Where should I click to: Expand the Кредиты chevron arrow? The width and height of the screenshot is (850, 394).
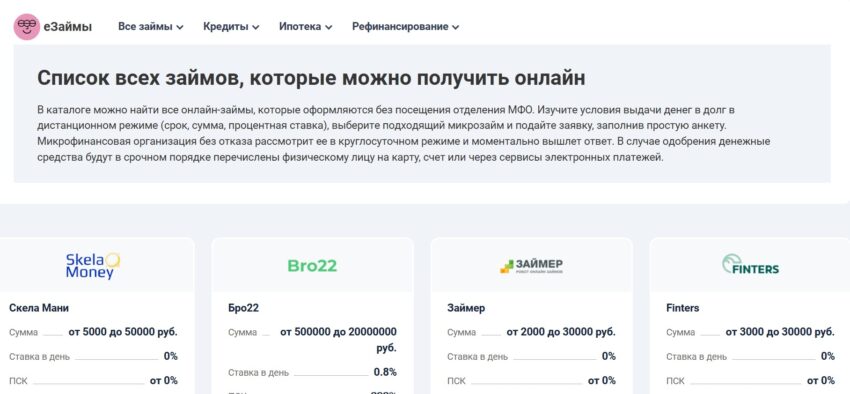click(x=256, y=27)
